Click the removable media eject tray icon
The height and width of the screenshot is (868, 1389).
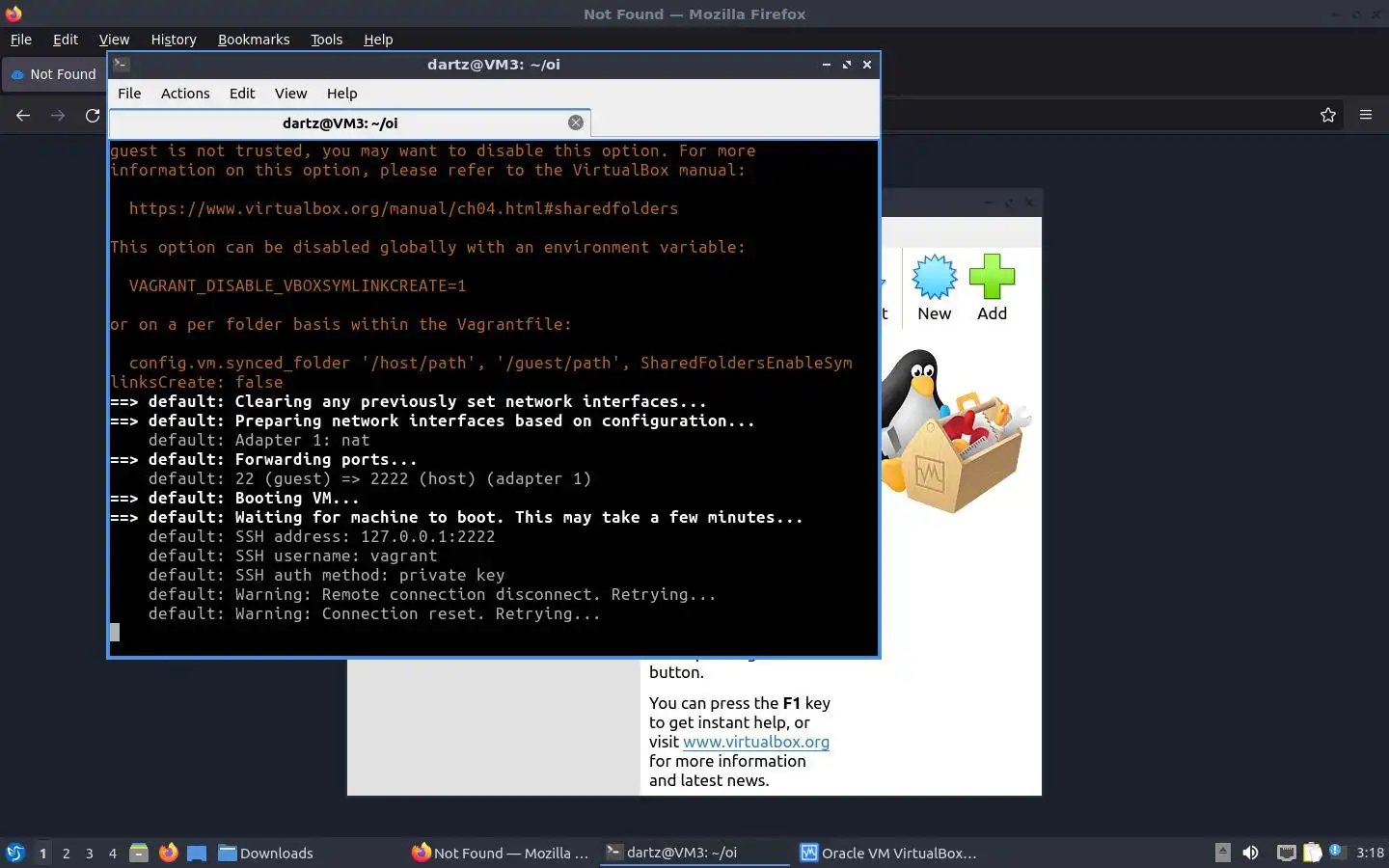(x=1222, y=852)
